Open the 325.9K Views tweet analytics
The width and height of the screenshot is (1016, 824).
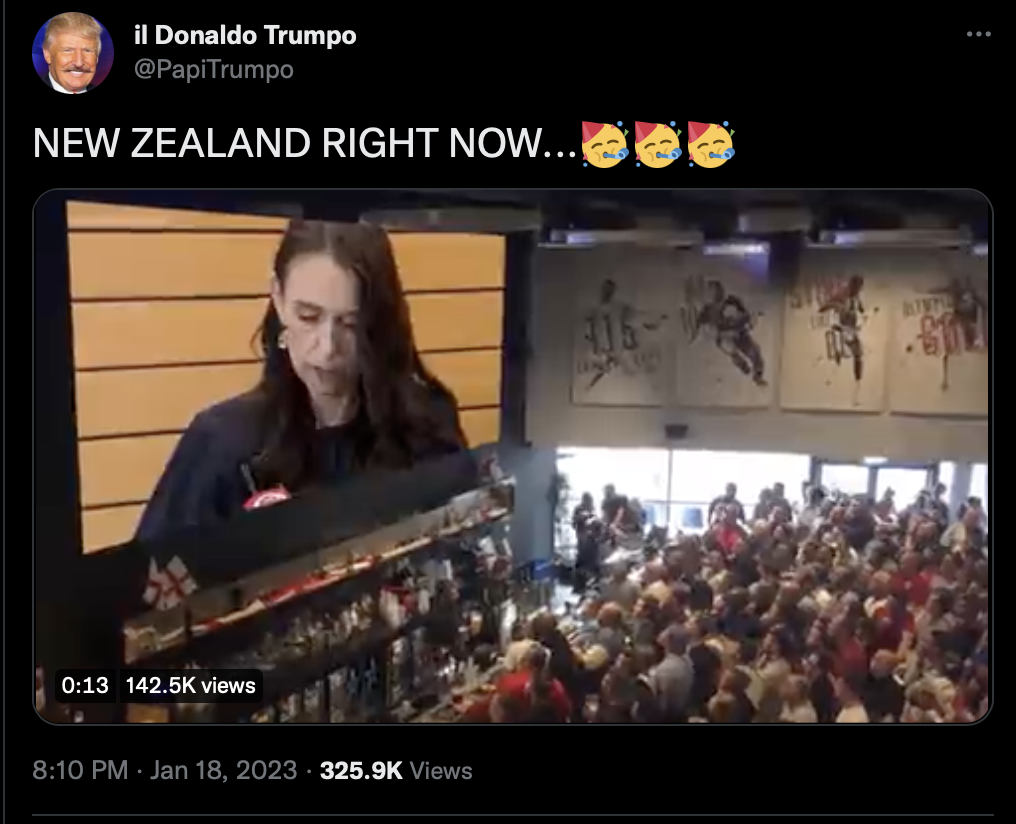point(396,770)
